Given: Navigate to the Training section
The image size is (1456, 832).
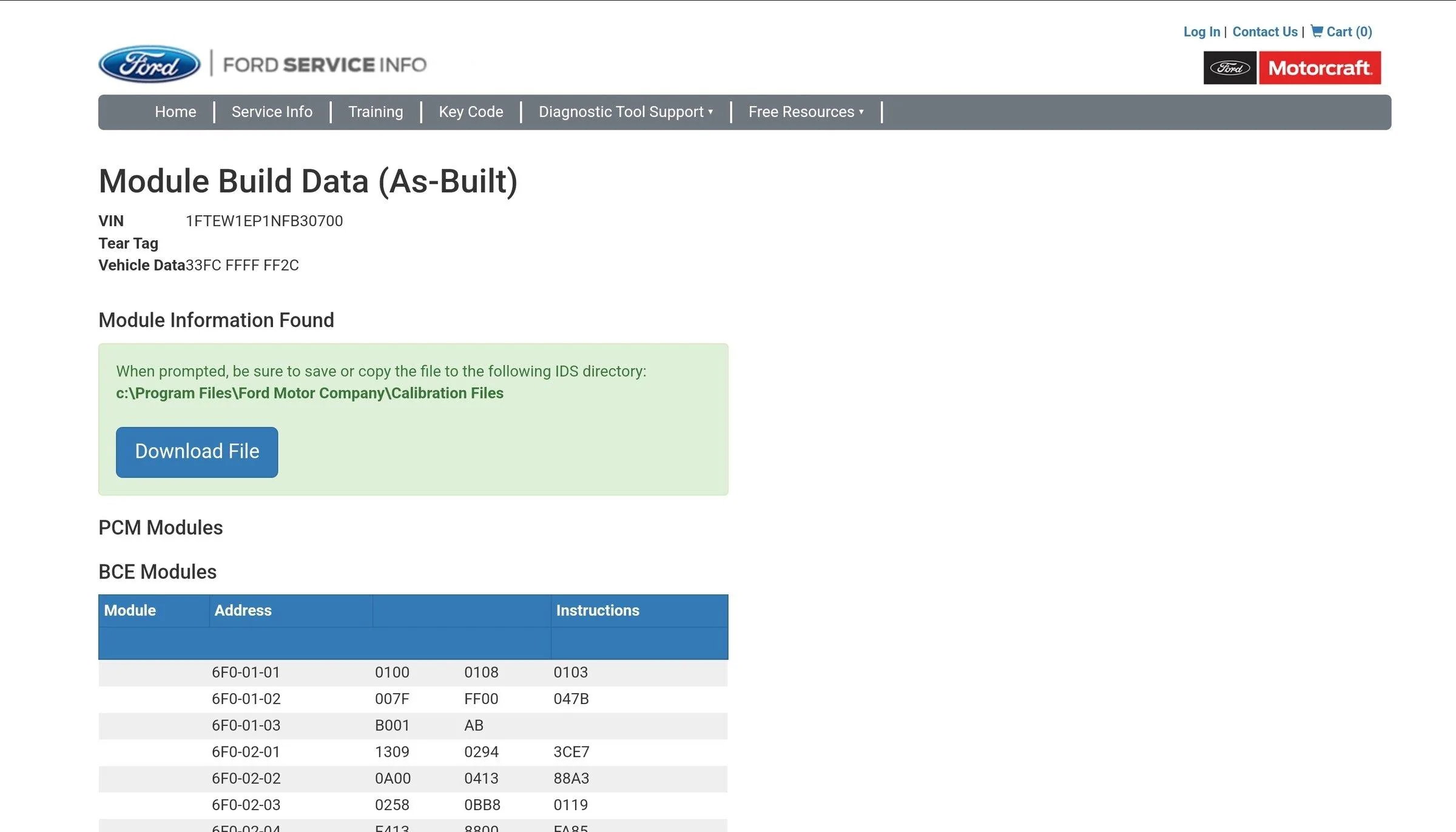Looking at the screenshot, I should 375,112.
